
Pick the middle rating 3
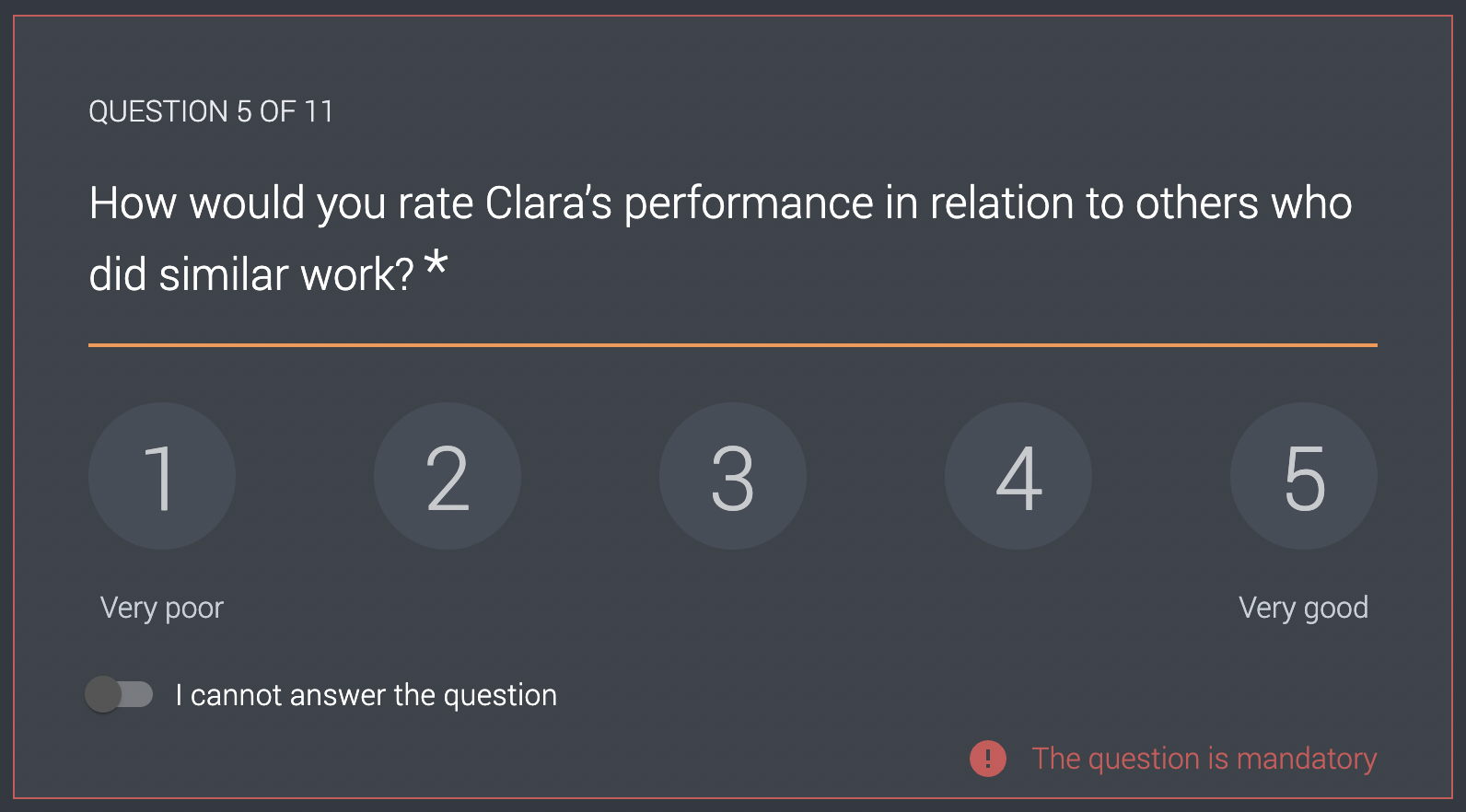click(x=733, y=476)
